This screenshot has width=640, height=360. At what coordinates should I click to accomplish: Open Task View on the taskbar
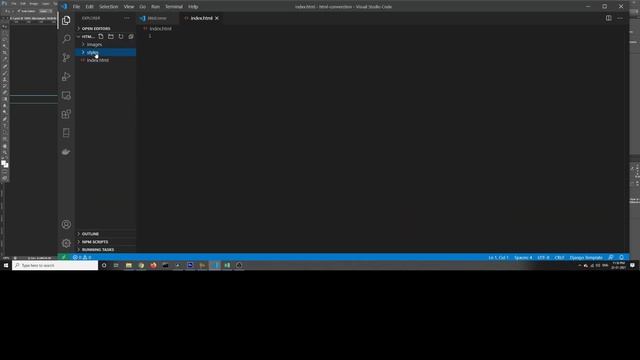click(x=116, y=265)
